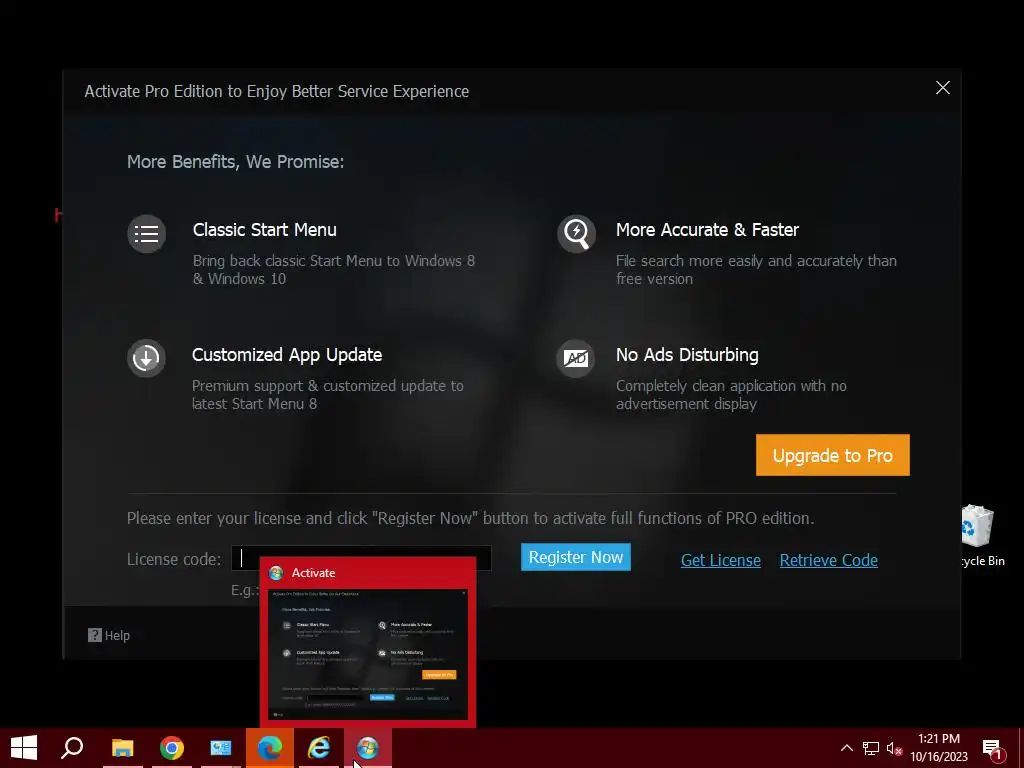Viewport: 1024px width, 768px height.
Task: Click the "More Accurate & Faster" heading
Action: [707, 230]
